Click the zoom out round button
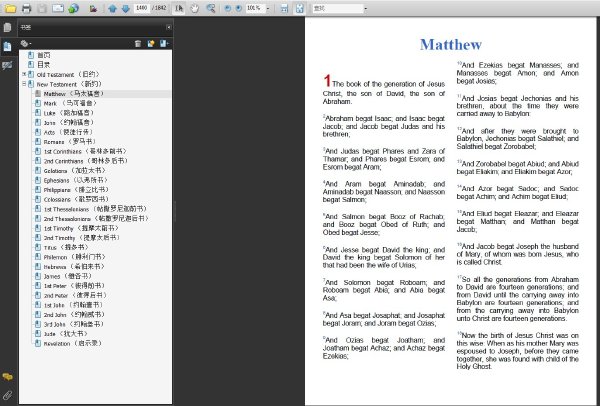The image size is (600, 406). pyautogui.click(x=228, y=8)
